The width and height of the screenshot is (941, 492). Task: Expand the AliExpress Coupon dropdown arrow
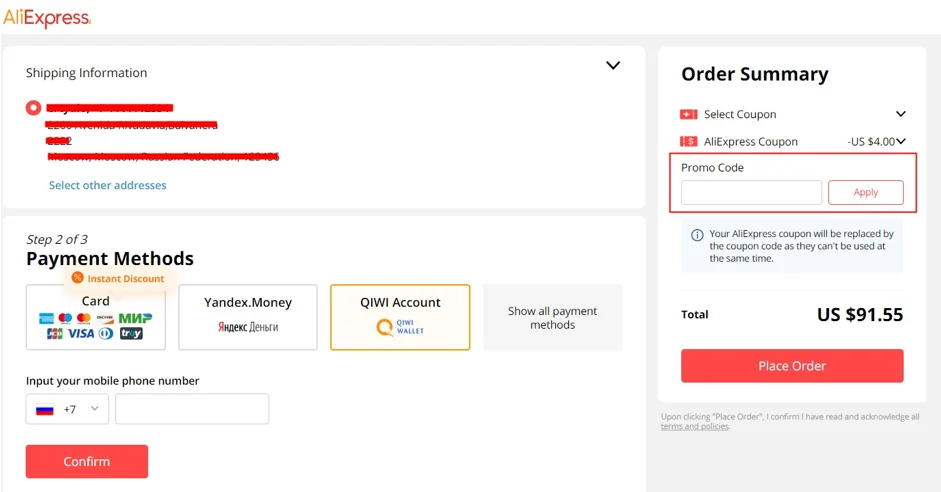pos(901,142)
